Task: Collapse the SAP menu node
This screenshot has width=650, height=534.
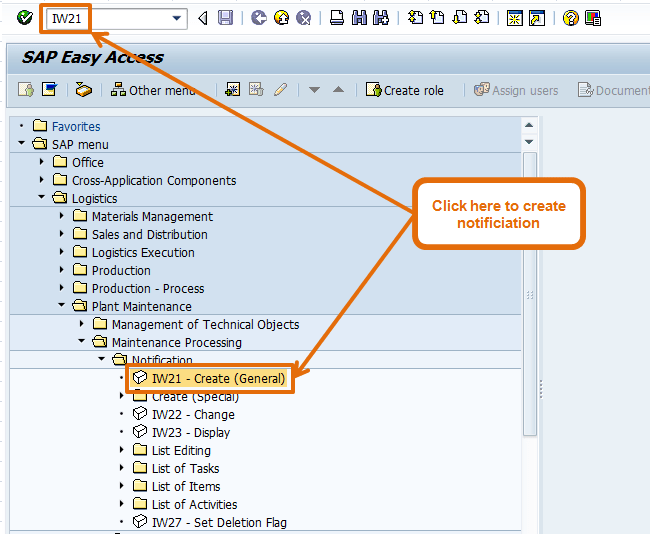Action: (x=22, y=143)
